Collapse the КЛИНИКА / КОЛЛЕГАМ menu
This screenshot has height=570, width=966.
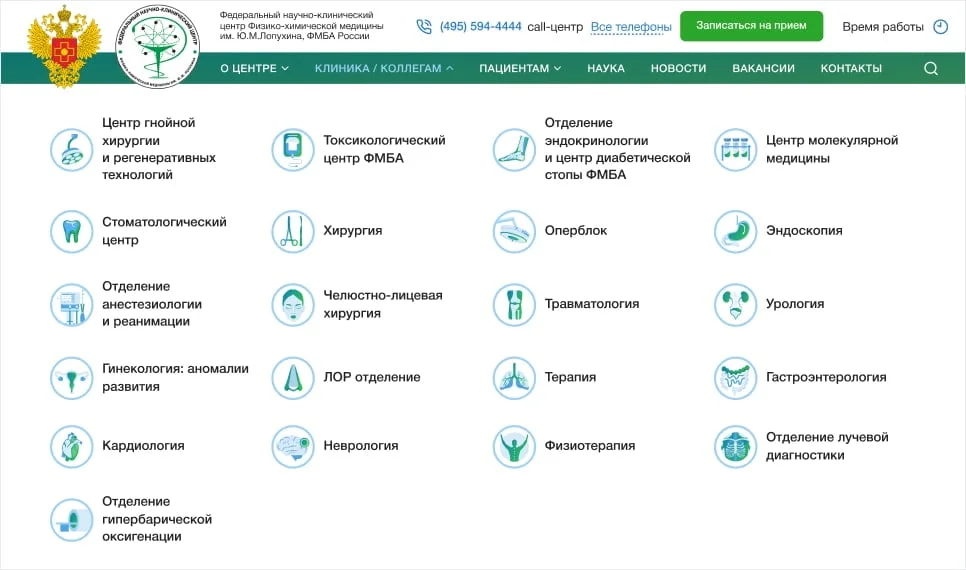tap(383, 69)
